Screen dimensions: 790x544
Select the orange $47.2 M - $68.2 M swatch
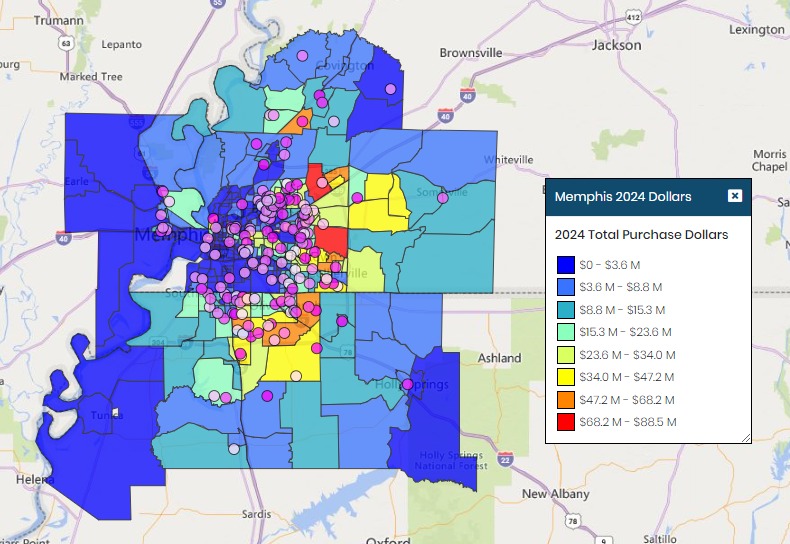pos(566,400)
